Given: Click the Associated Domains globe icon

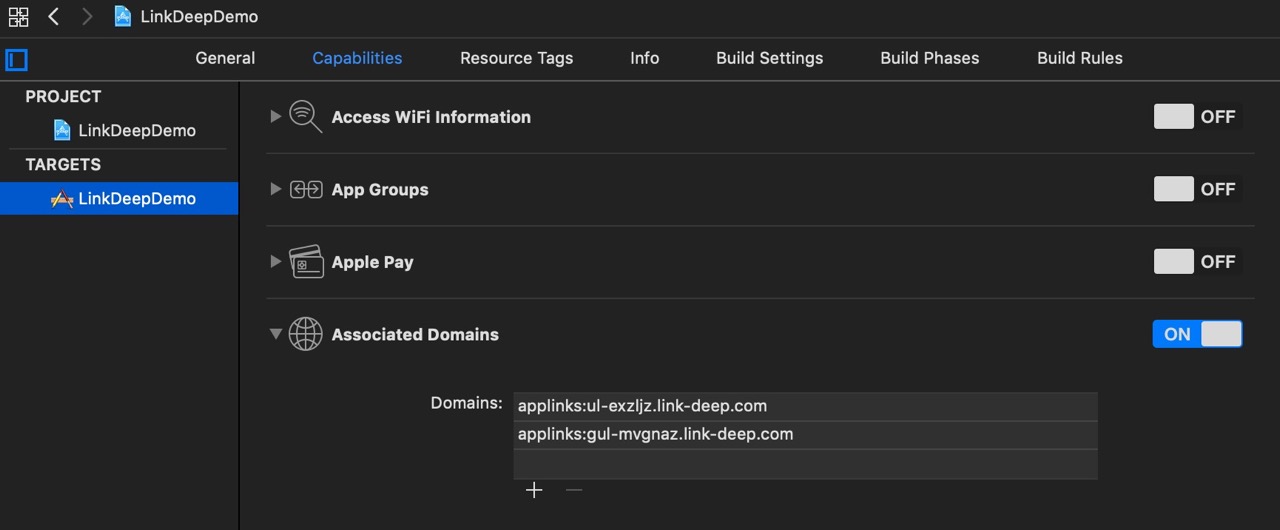Looking at the screenshot, I should coord(306,334).
